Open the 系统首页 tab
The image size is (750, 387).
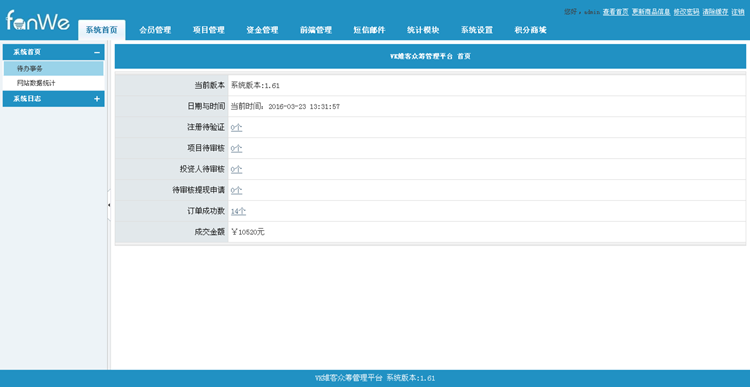[x=101, y=30]
